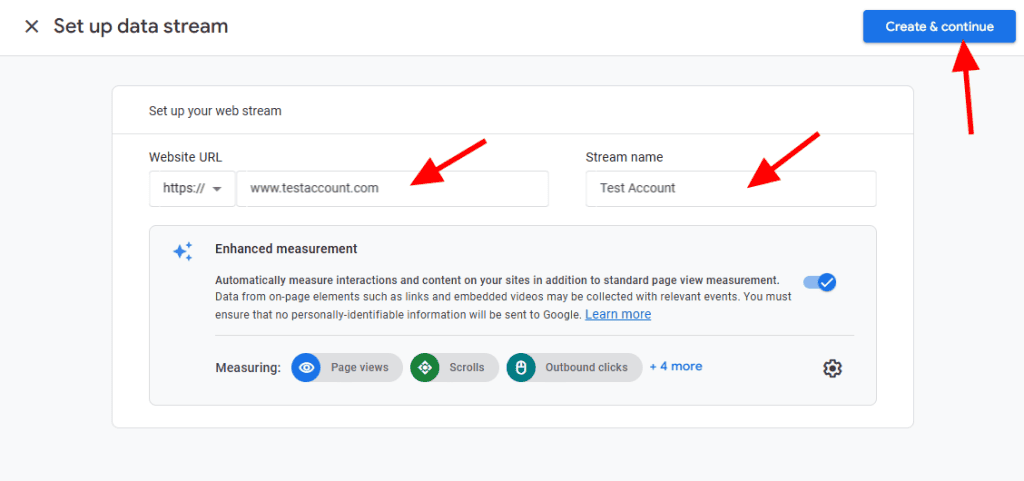
Task: Click the Stream name field label
Action: tap(624, 157)
